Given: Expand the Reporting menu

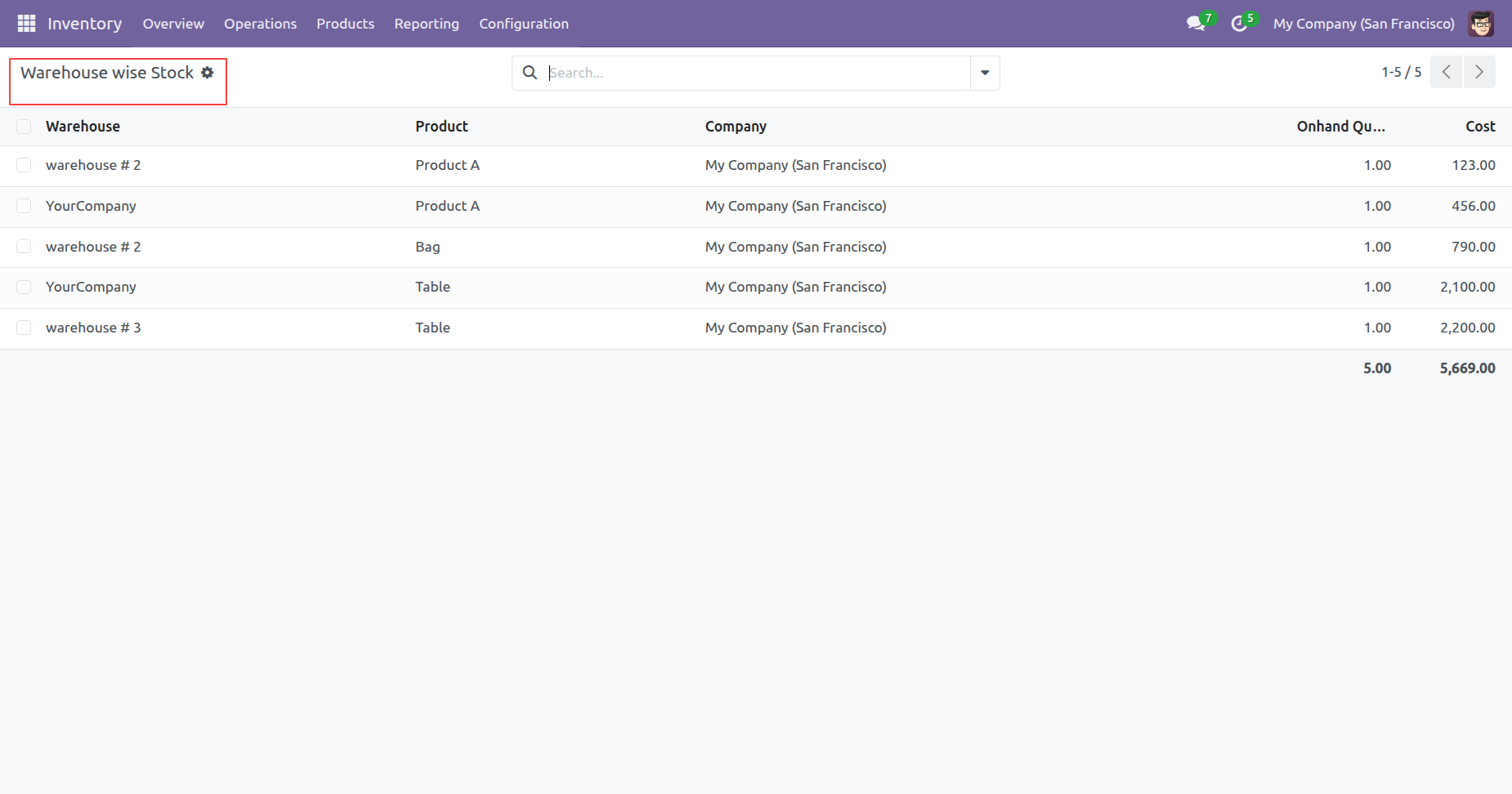Looking at the screenshot, I should 426,24.
